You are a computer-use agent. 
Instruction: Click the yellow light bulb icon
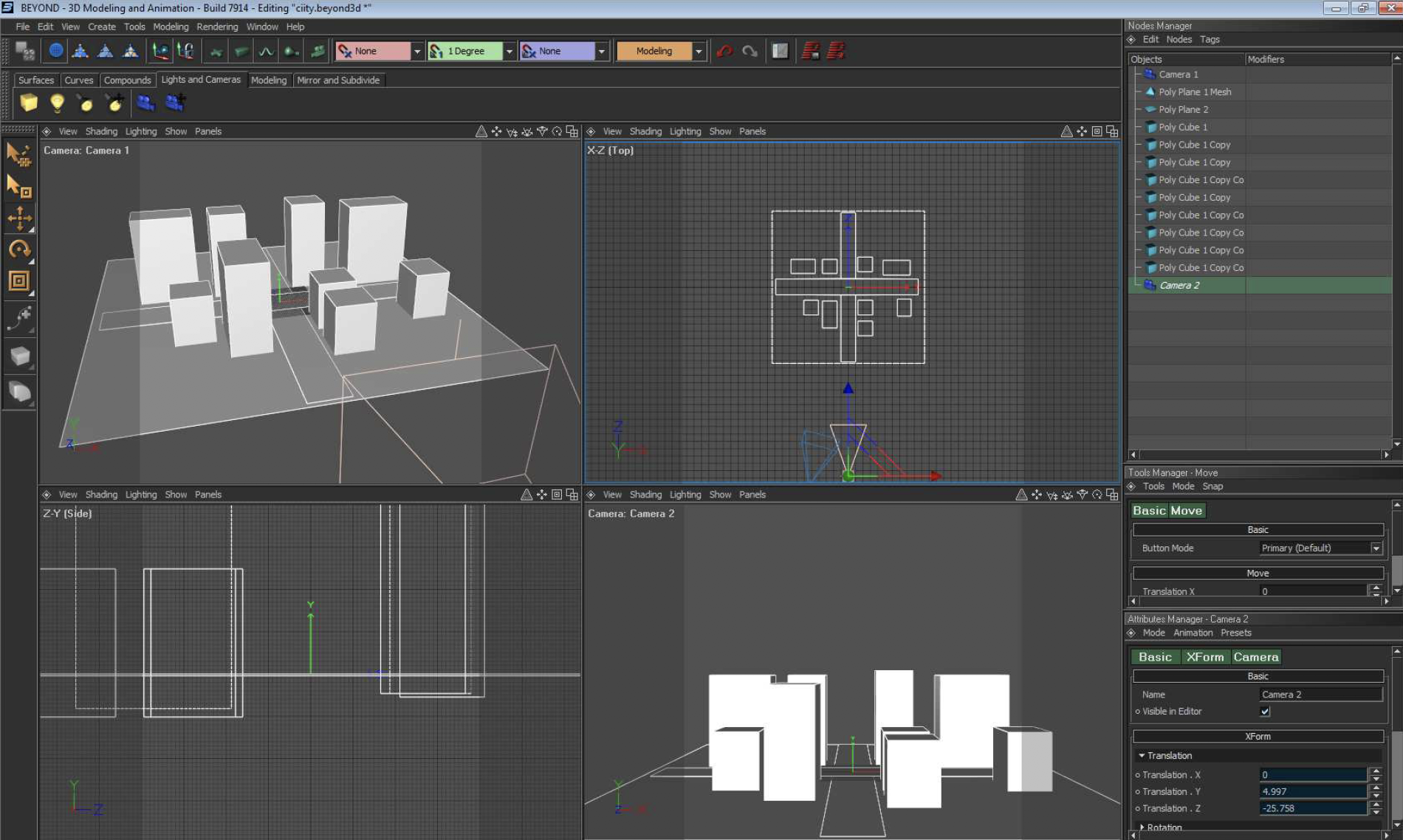(x=57, y=103)
